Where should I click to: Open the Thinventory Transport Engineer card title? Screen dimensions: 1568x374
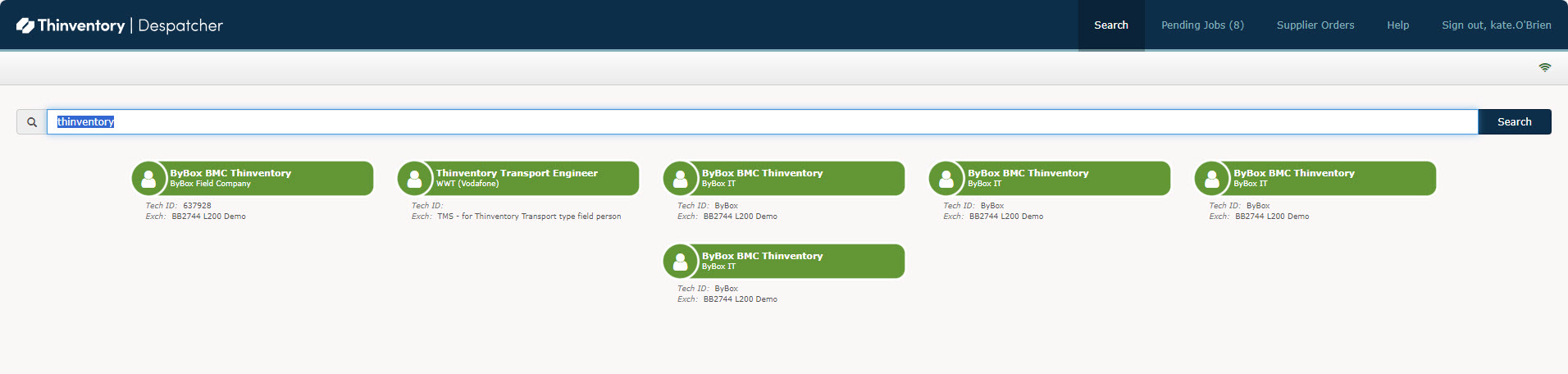coord(517,173)
